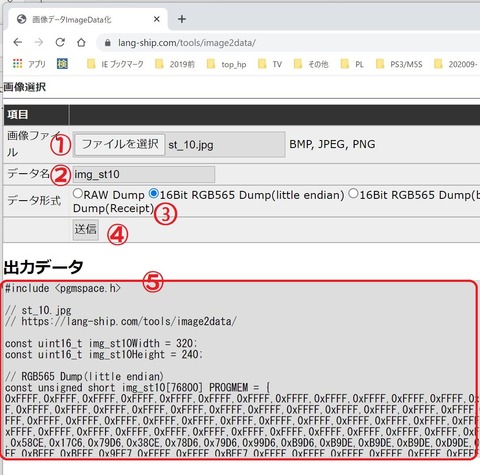Open the PL bookmark folder
Viewport: 480px width, 475px height.
point(352,64)
